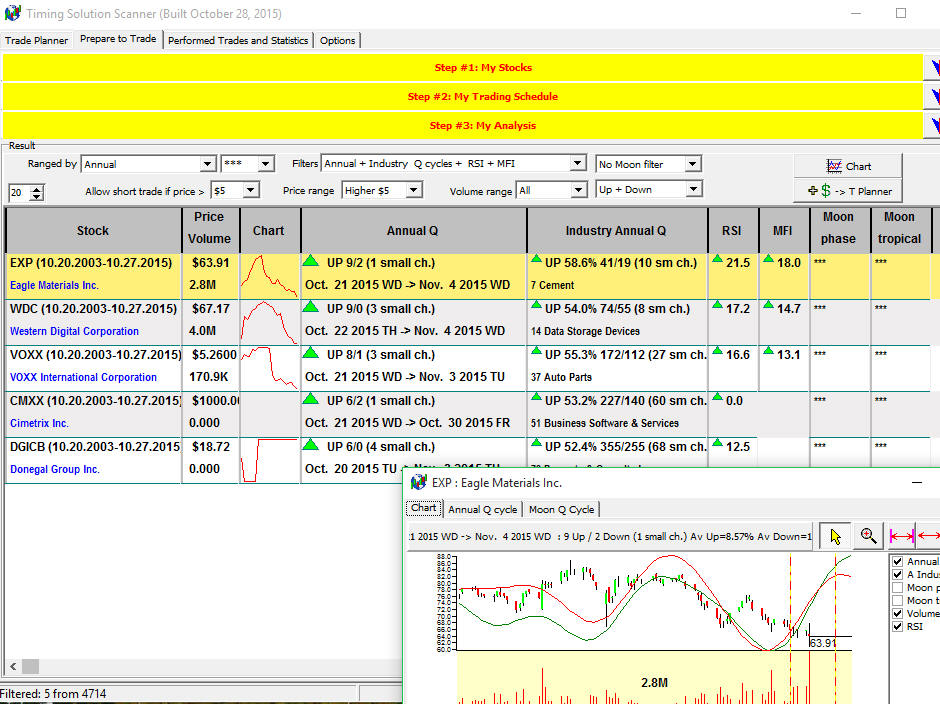This screenshot has width=940, height=704.
Task: Open the VOXX mini chart thumbnail
Action: pyautogui.click(x=269, y=368)
